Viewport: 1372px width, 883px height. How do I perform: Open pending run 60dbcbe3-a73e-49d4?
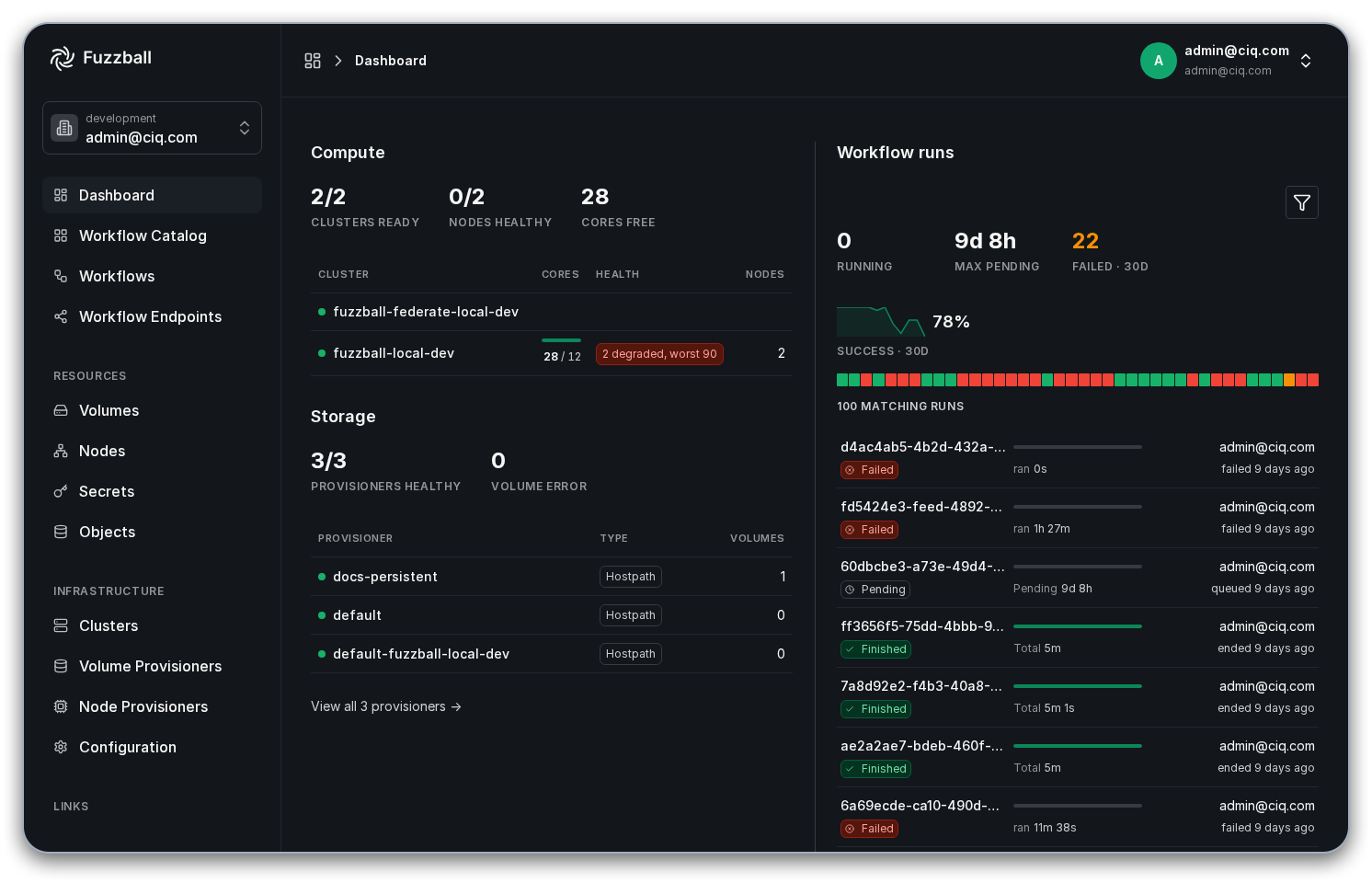[1078, 578]
